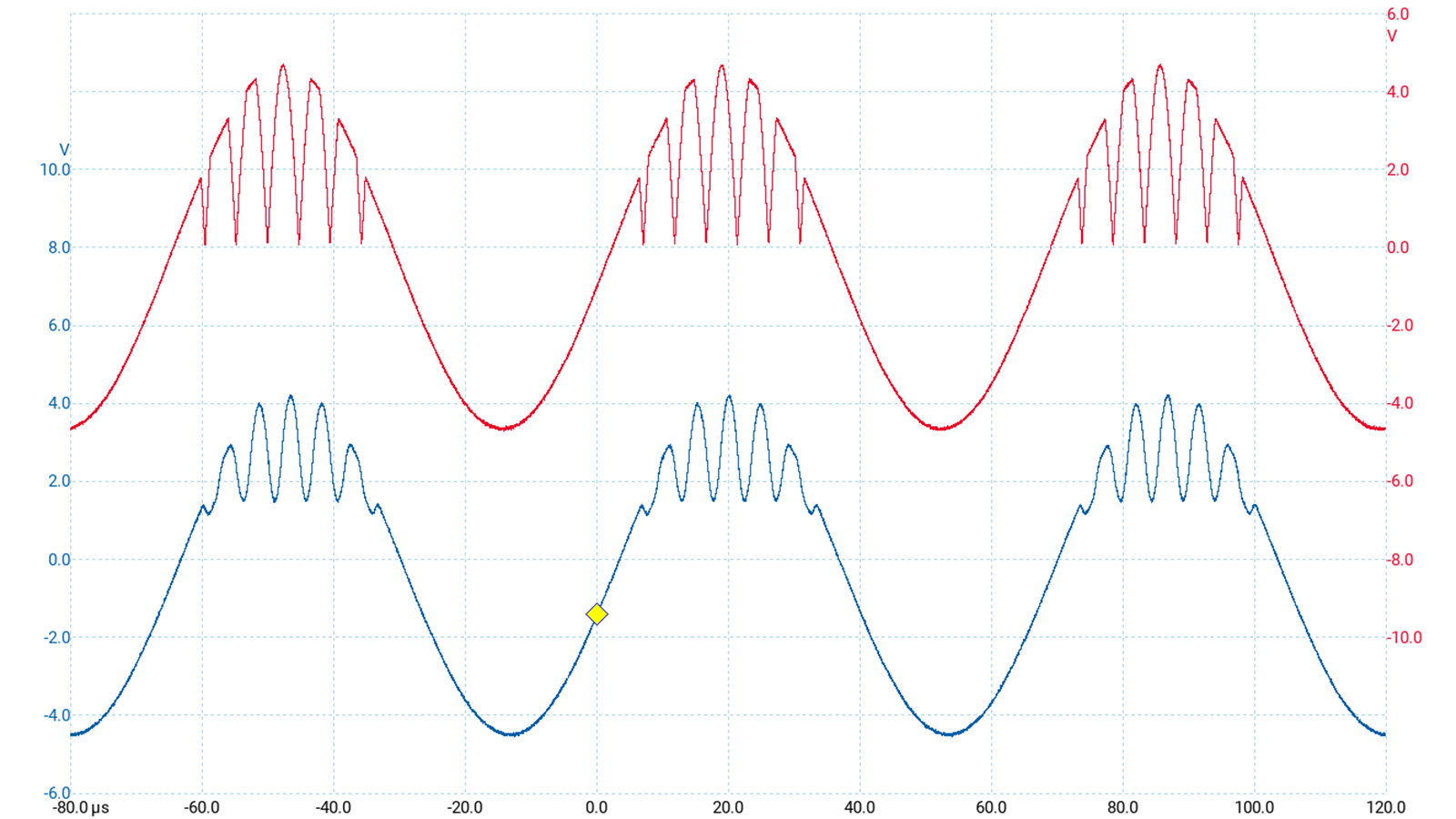Select the -20.0 time axis label
Image resolution: width=1456 pixels, height=819 pixels.
click(465, 808)
